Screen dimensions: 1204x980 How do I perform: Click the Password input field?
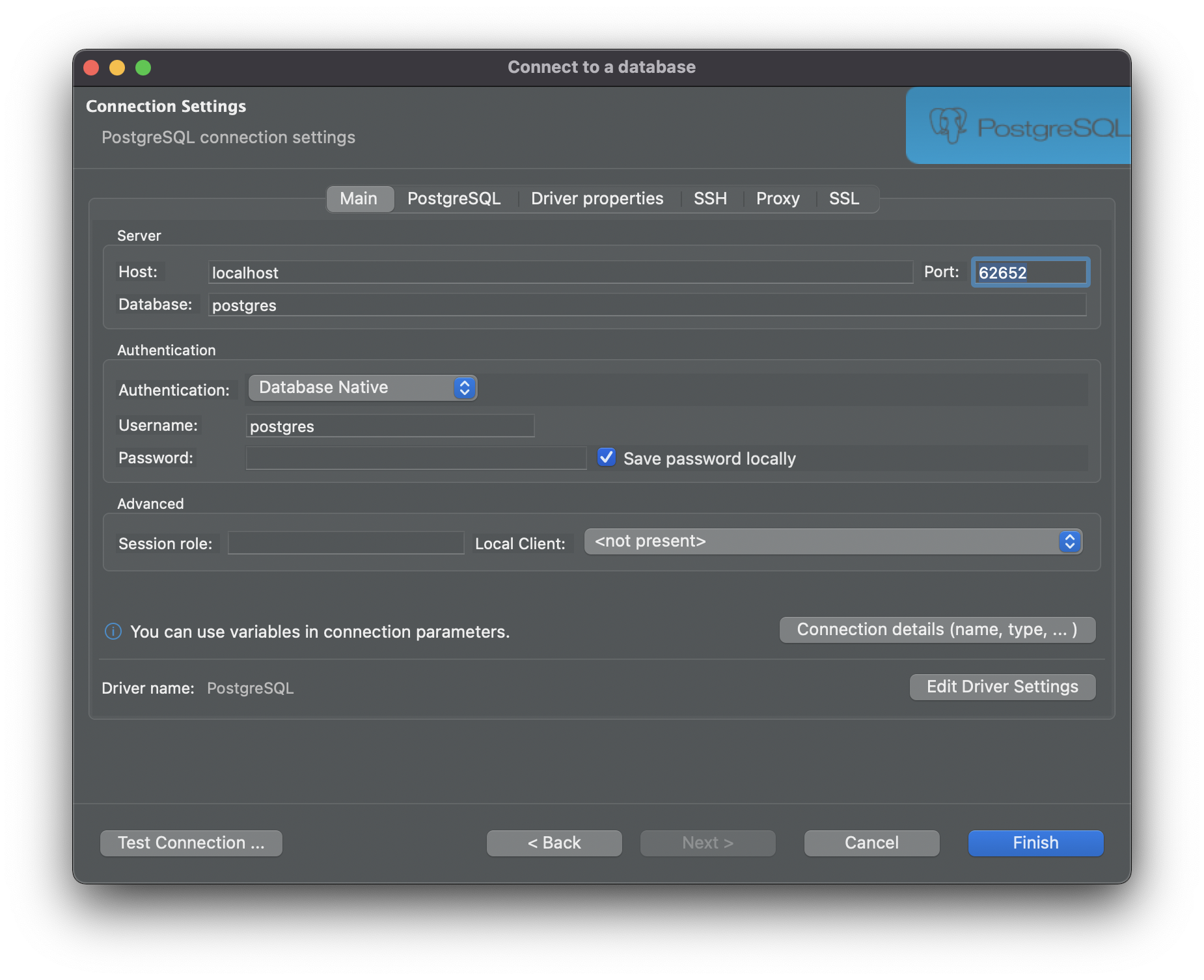416,457
